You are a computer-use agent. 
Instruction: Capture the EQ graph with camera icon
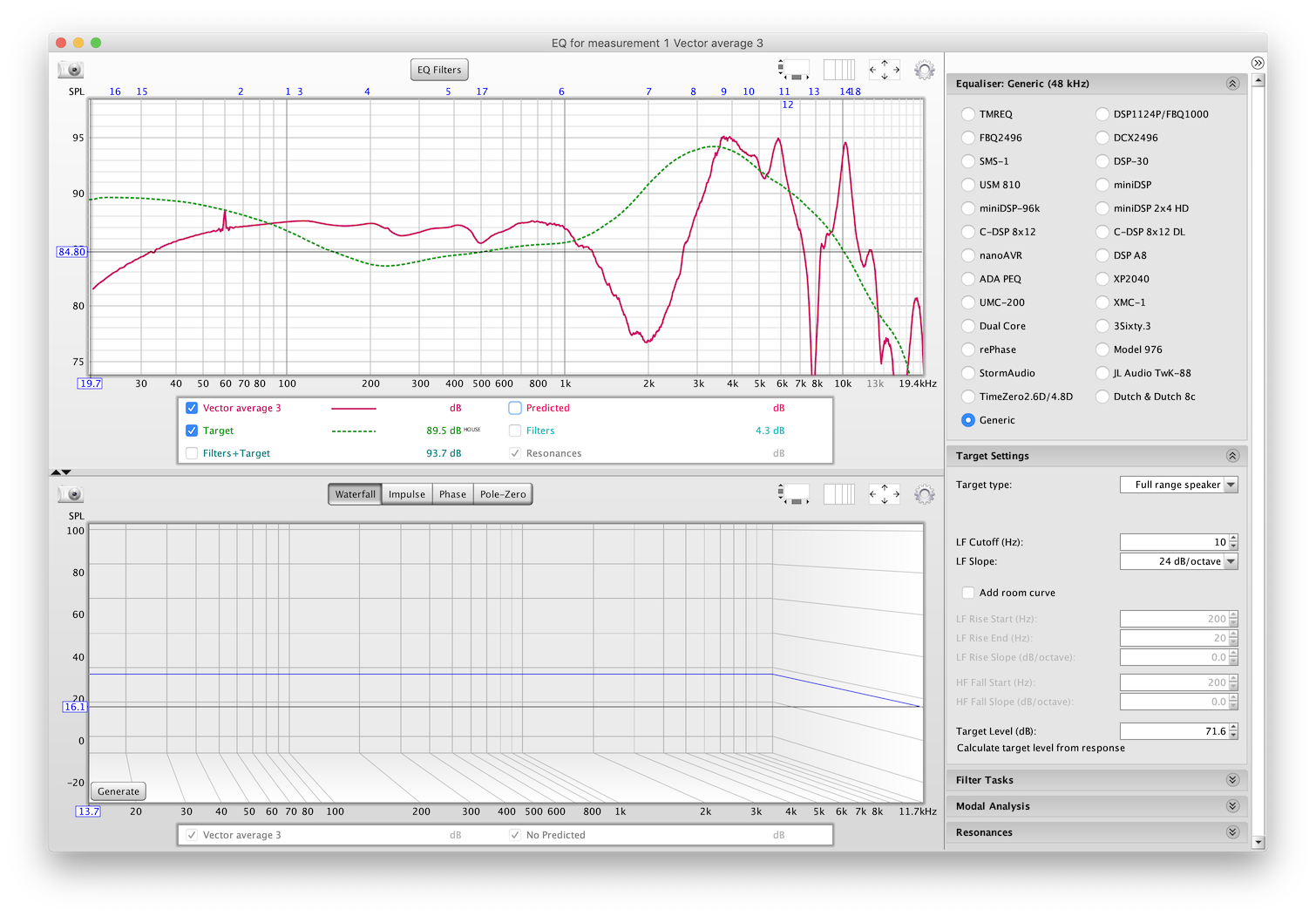pos(71,70)
